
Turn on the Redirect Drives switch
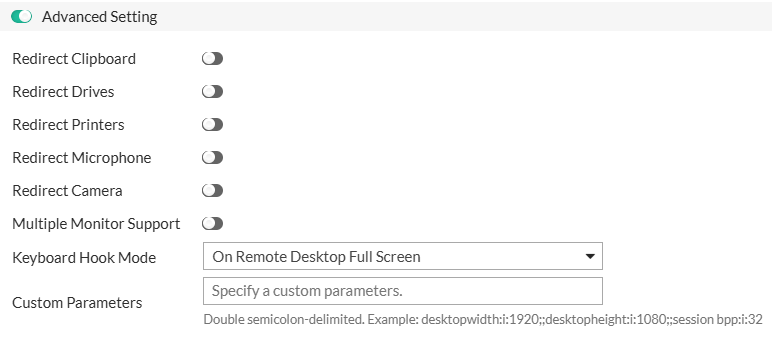[x=212, y=92]
